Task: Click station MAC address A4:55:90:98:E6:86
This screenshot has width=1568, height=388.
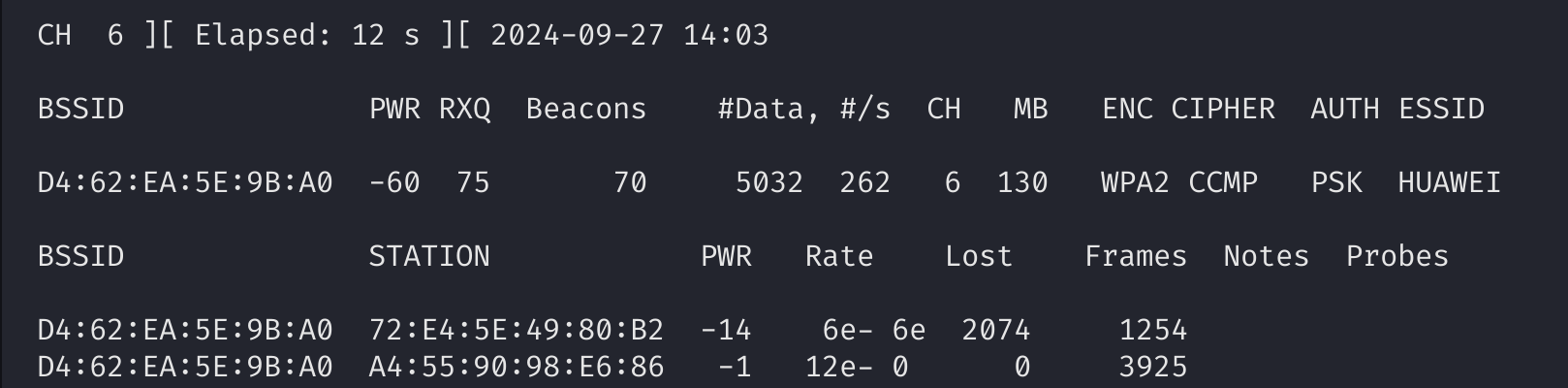Action: tap(516, 367)
